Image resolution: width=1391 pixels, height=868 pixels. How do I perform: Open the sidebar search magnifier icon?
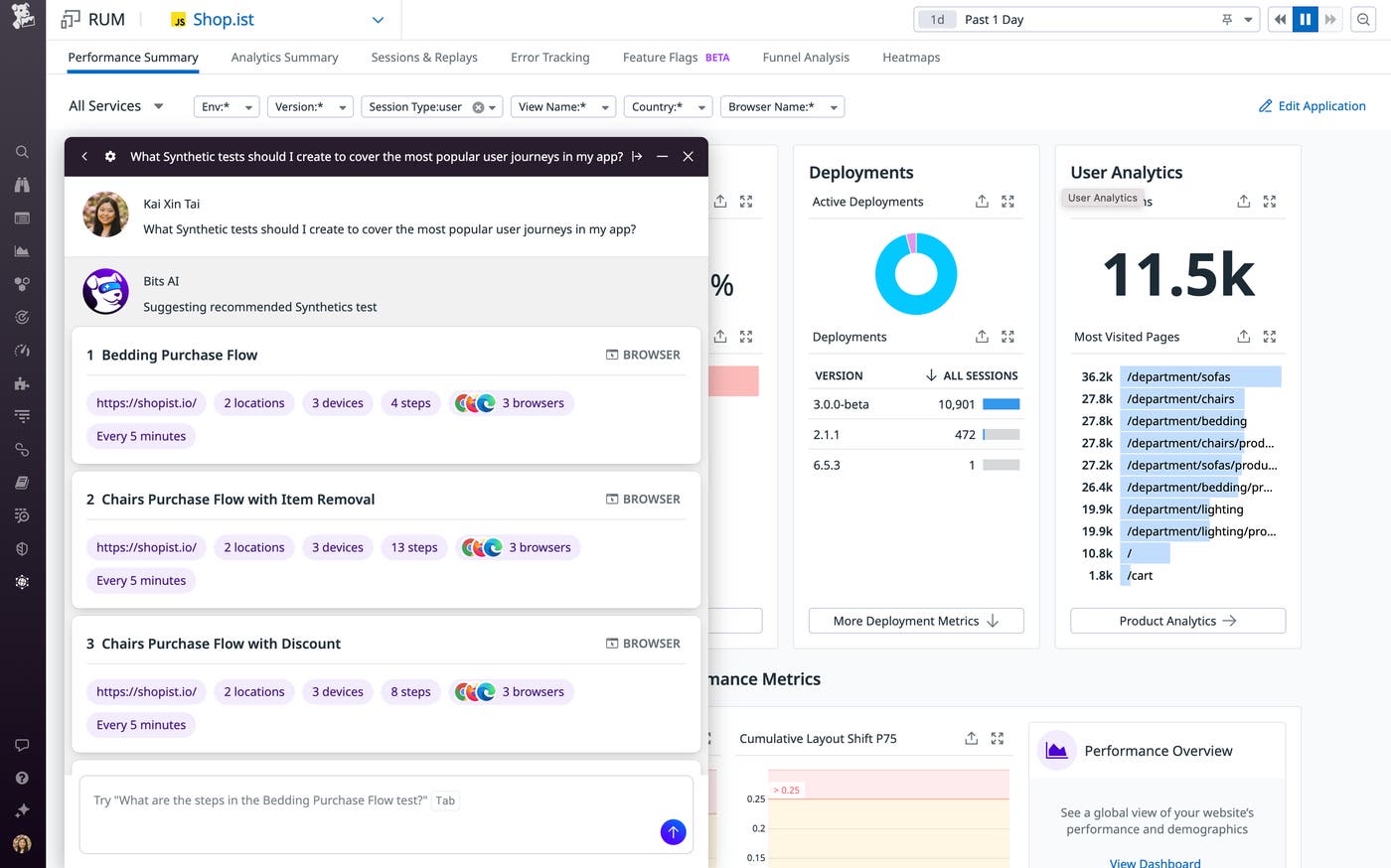(x=22, y=151)
